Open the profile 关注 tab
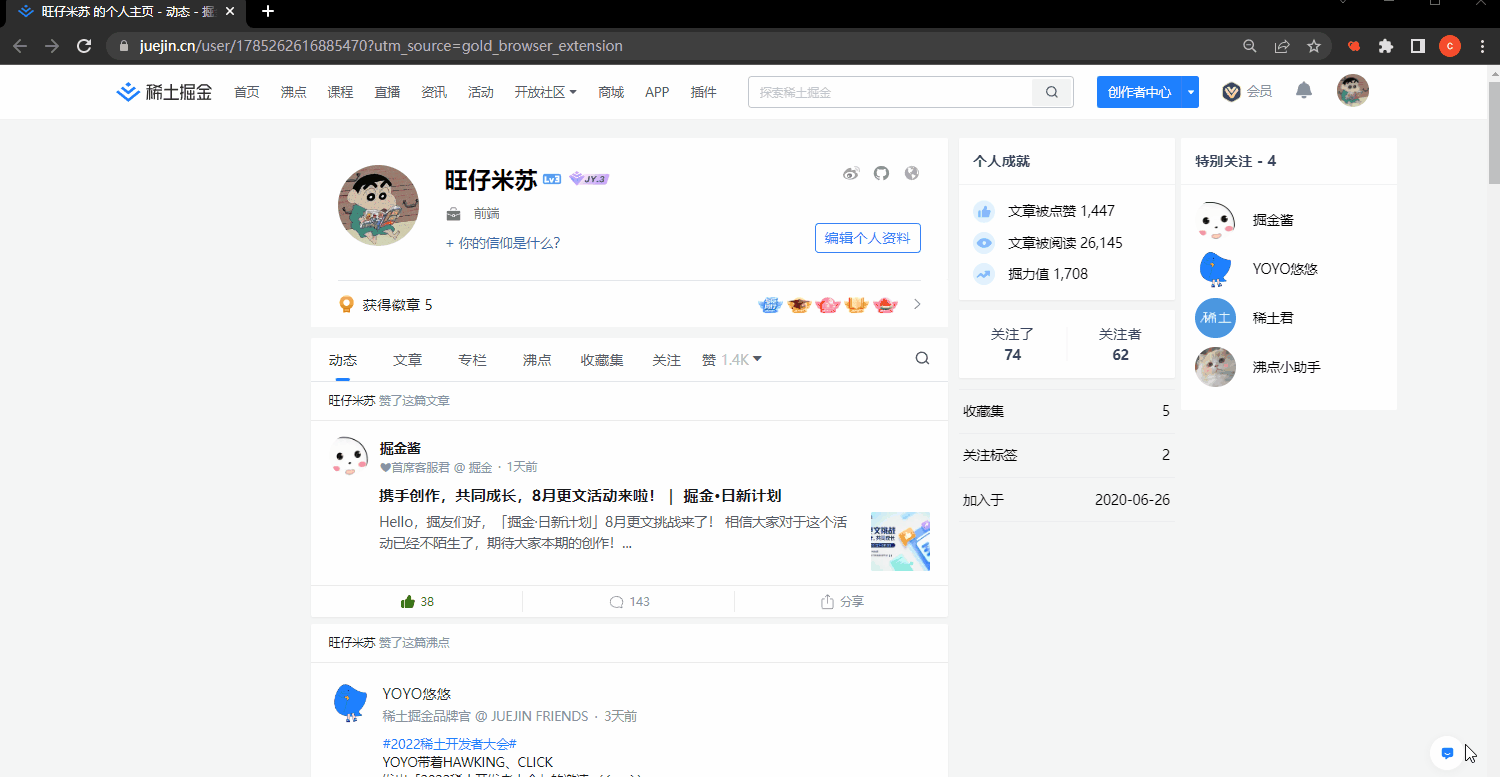This screenshot has width=1500, height=777. pos(667,360)
